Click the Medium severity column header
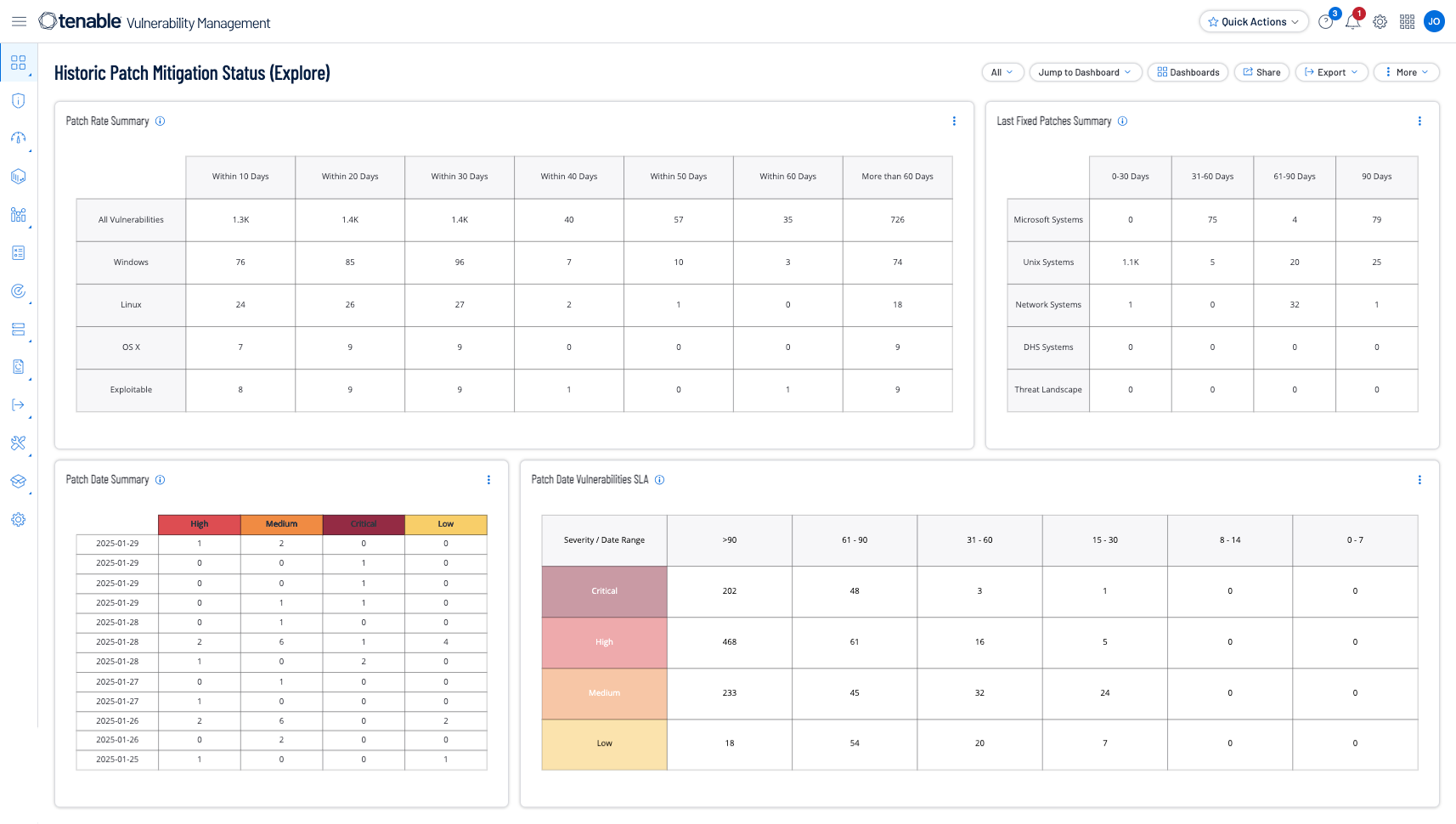 pyautogui.click(x=281, y=524)
